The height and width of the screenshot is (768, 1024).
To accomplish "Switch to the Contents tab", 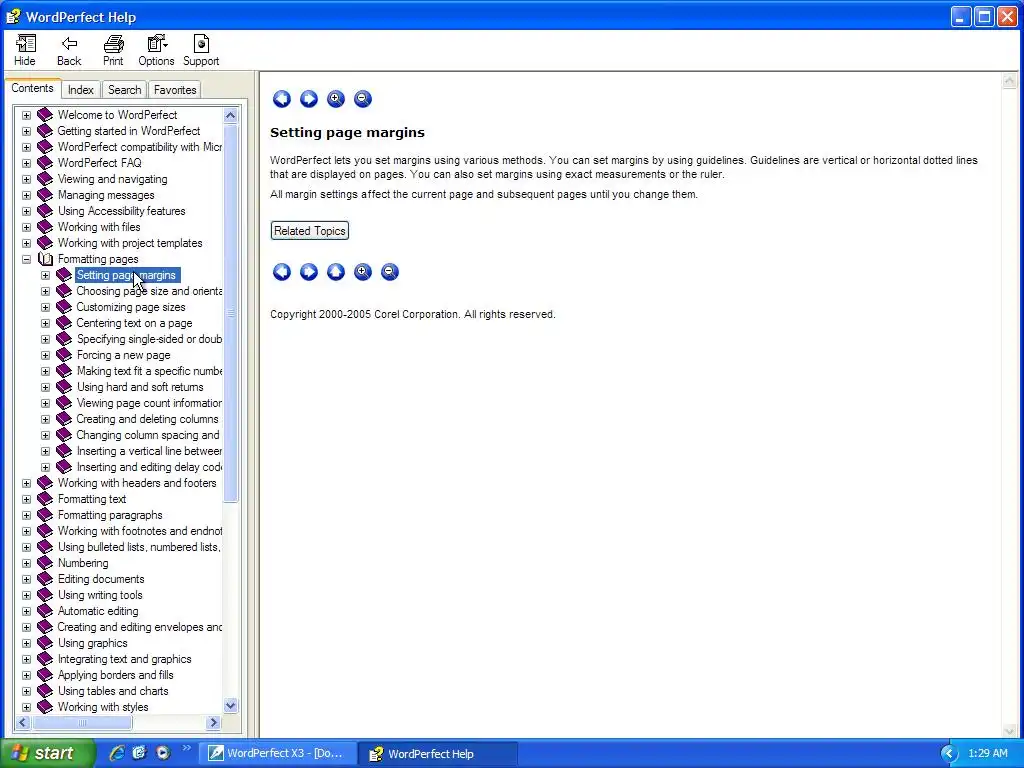I will coord(33,88).
